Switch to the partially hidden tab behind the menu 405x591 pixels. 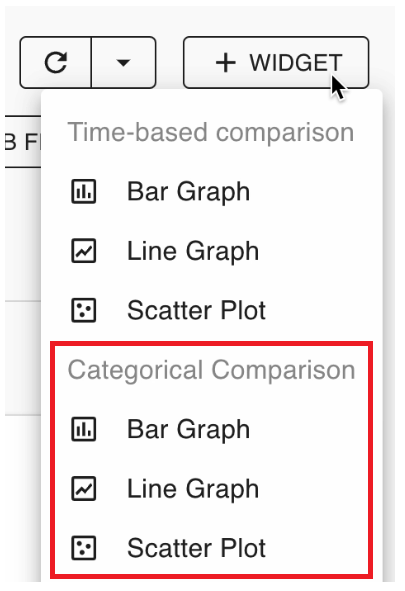(x=23, y=142)
